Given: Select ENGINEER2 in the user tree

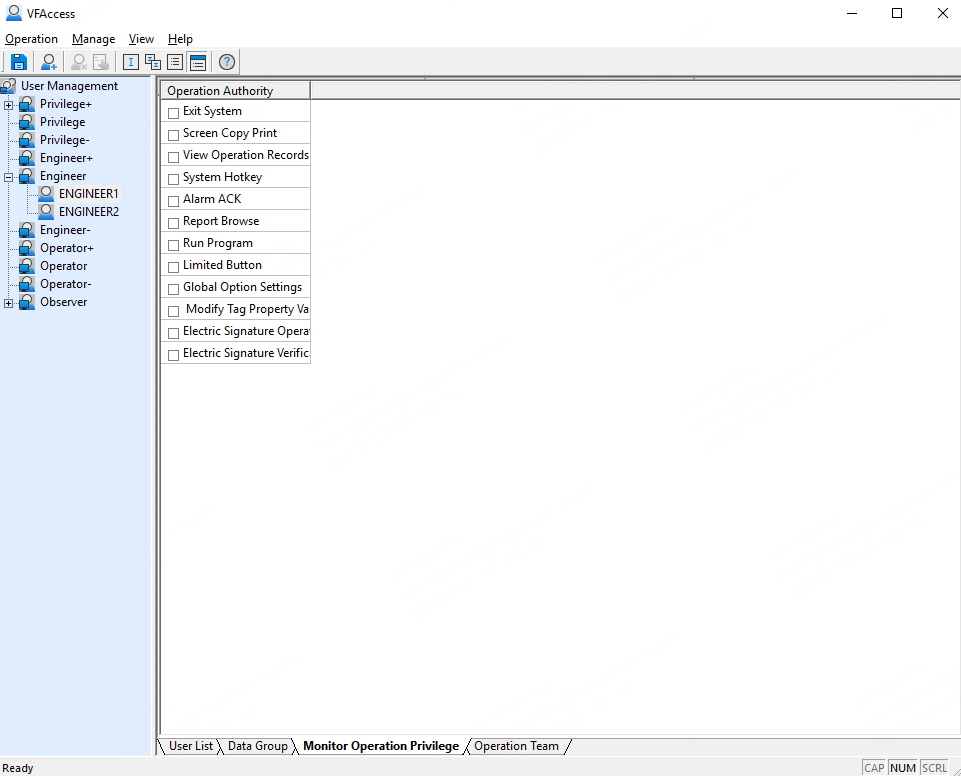Looking at the screenshot, I should (88, 212).
